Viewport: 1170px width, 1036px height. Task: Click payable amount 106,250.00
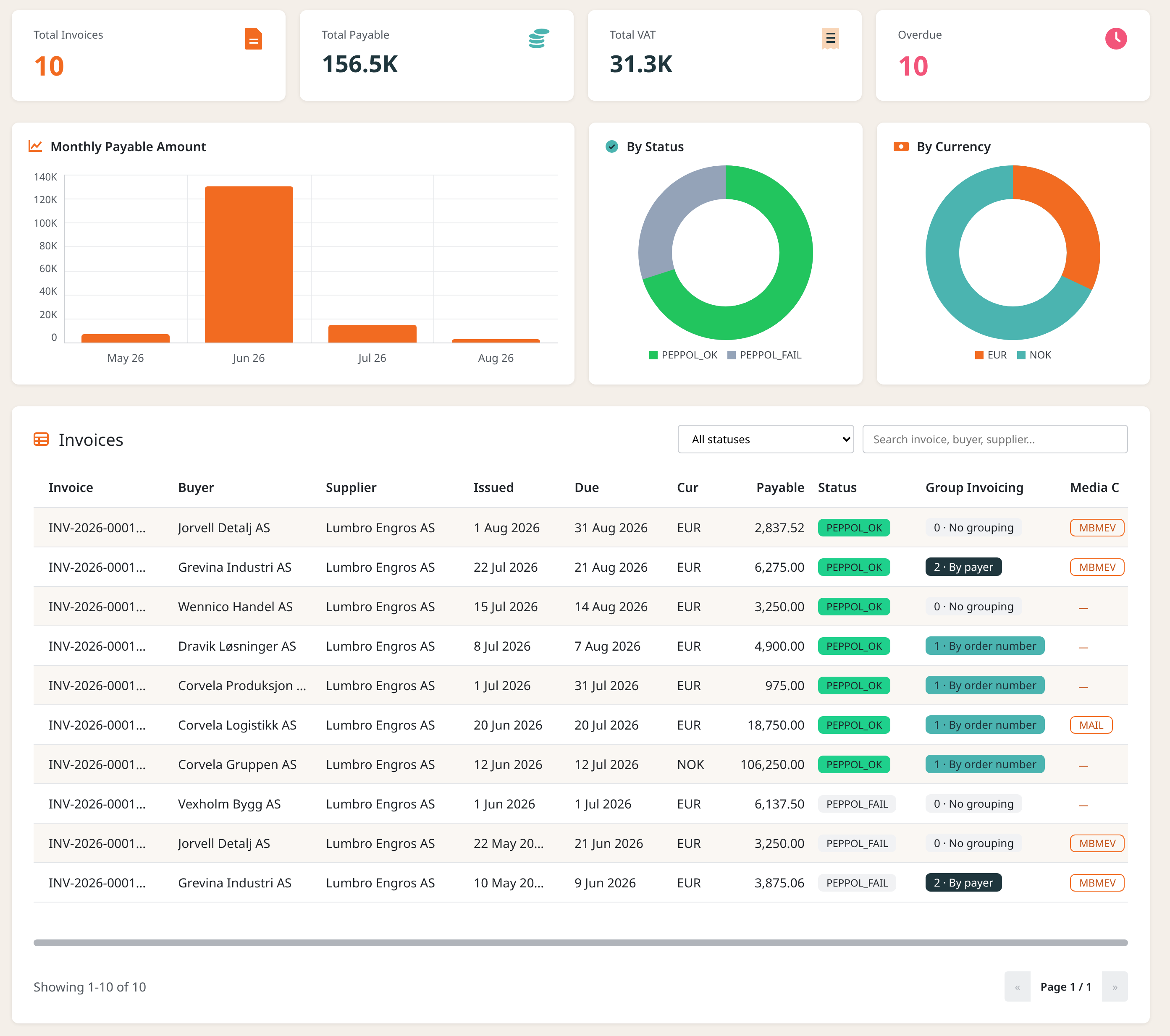coord(772,764)
